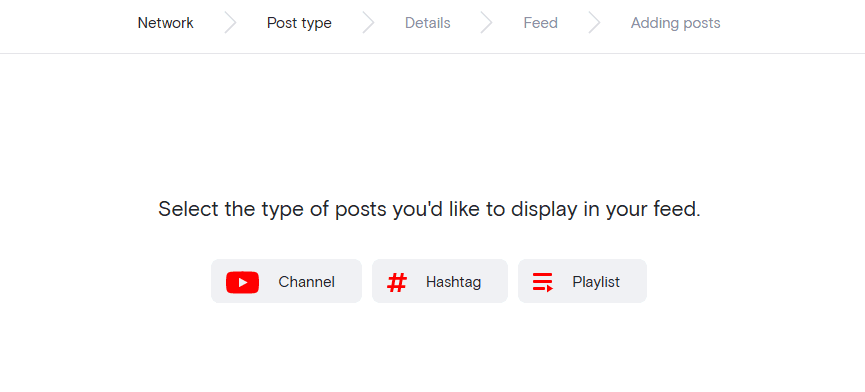
Task: Click the YouTube Channel play icon
Action: click(242, 282)
